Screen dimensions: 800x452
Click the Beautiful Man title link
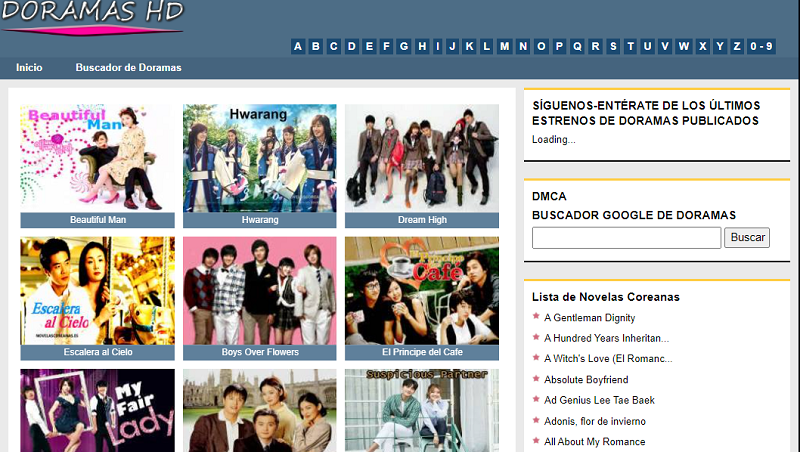[97, 220]
